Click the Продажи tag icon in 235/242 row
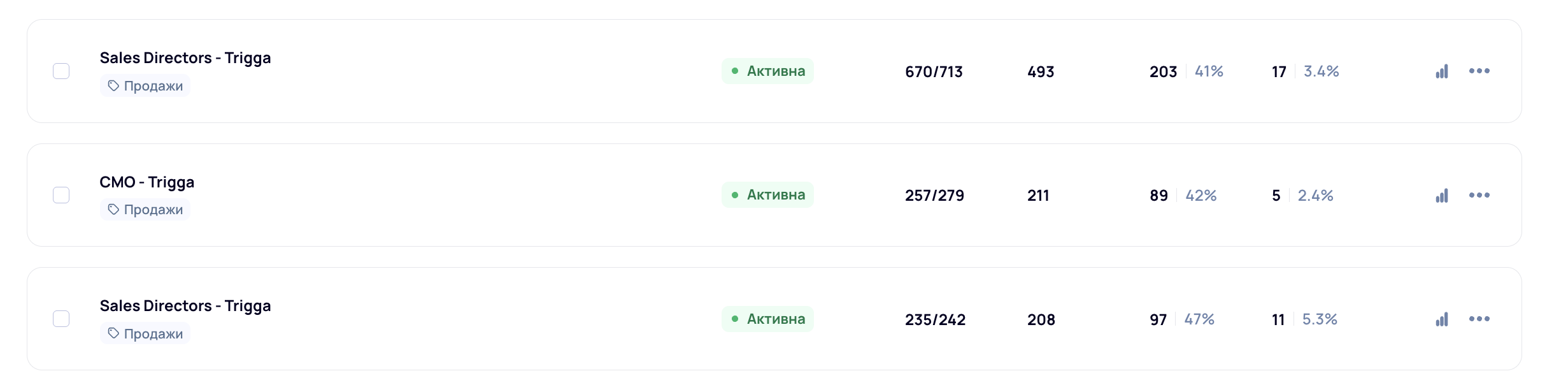 click(113, 333)
